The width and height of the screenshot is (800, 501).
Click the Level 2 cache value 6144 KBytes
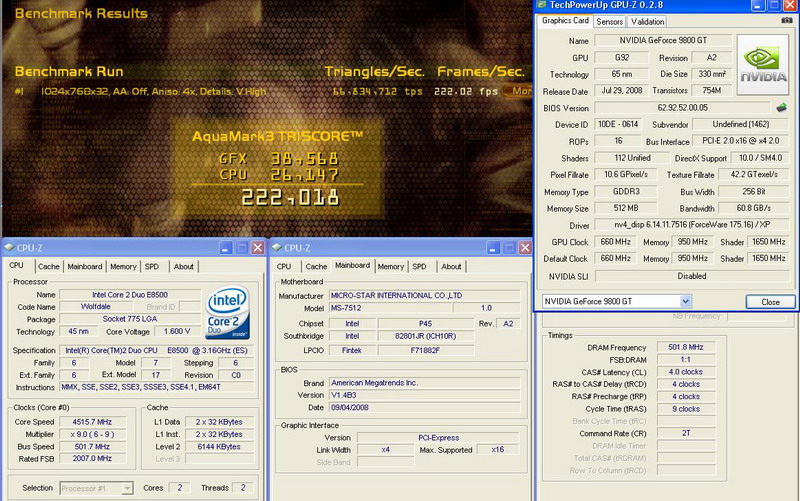219,446
